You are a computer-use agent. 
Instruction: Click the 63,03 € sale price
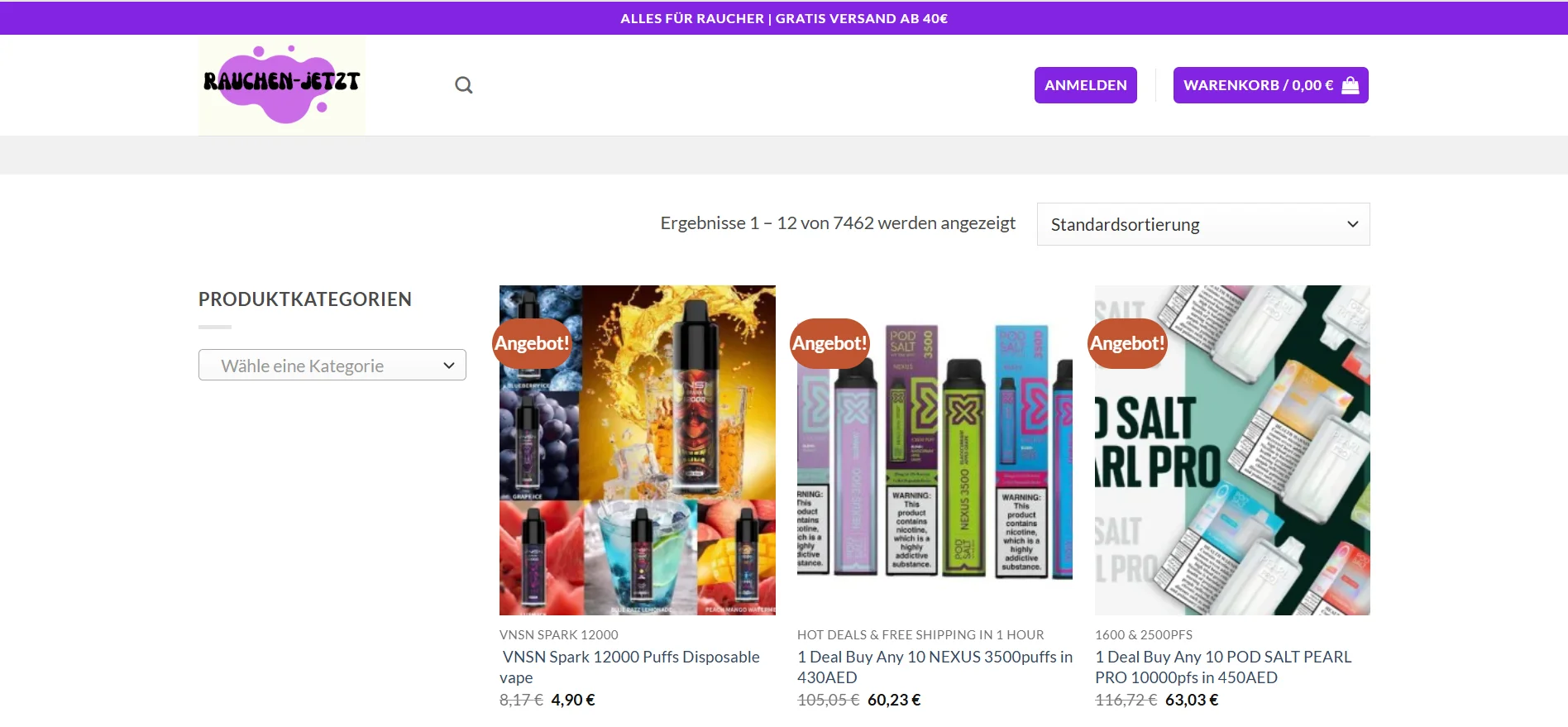coord(1192,700)
